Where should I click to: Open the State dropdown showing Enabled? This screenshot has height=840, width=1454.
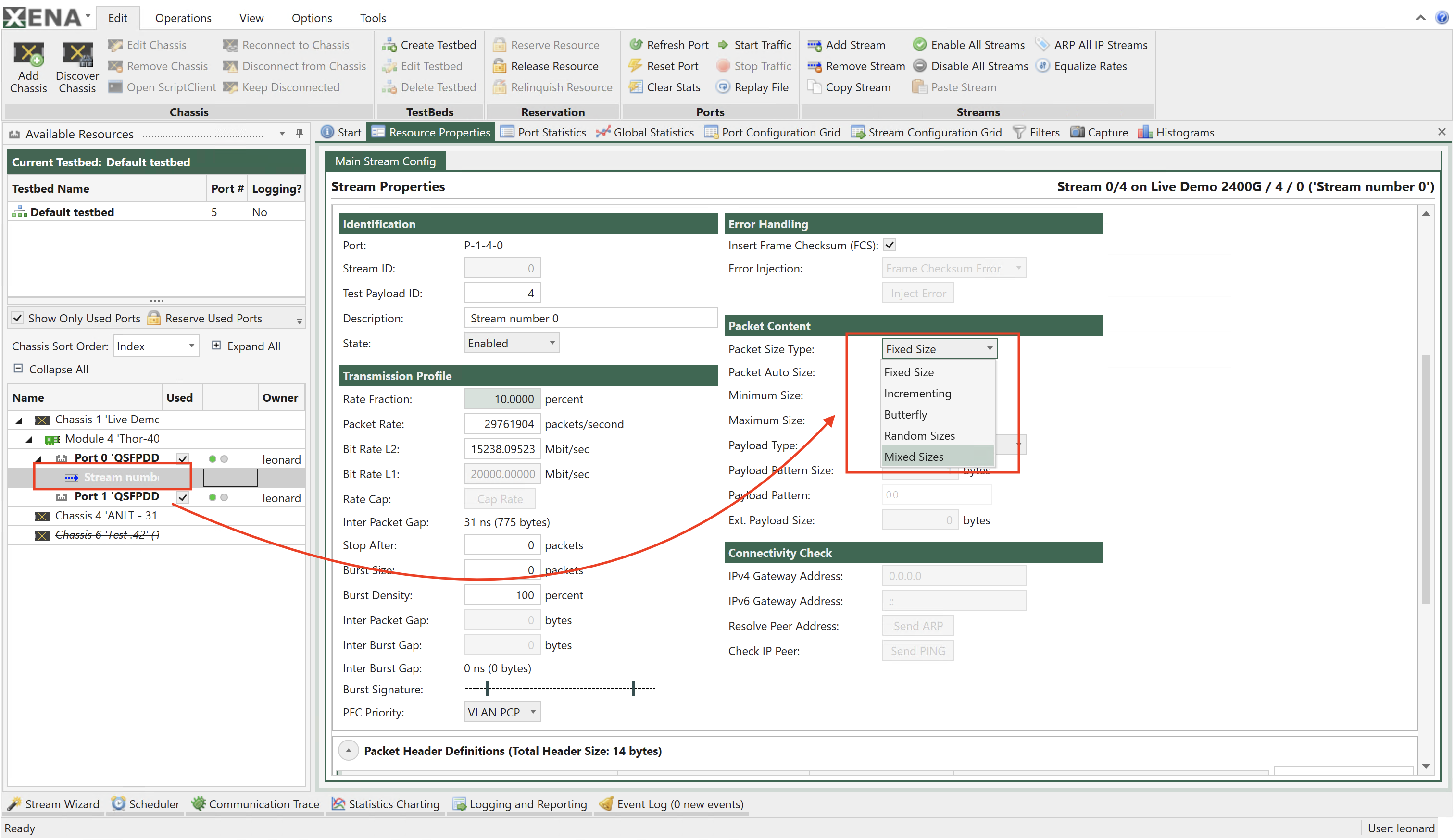pyautogui.click(x=511, y=343)
